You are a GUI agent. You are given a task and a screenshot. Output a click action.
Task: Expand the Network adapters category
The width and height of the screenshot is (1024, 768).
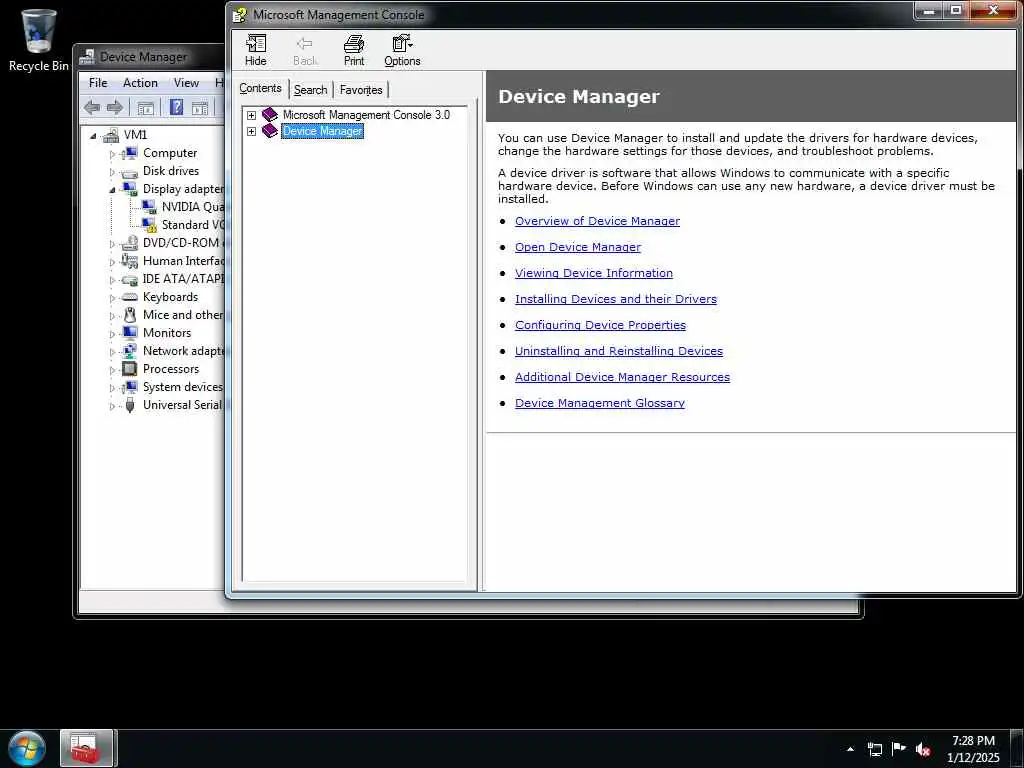coord(112,352)
